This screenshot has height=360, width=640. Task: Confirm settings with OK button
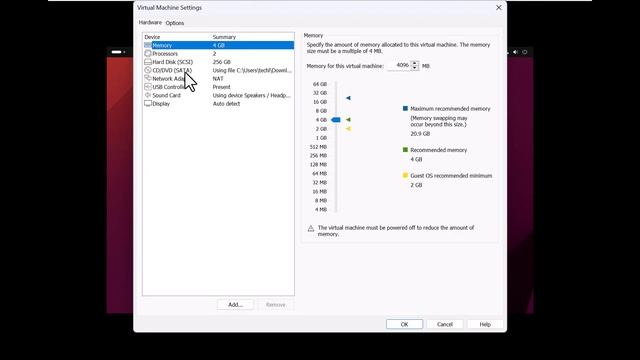[404, 324]
